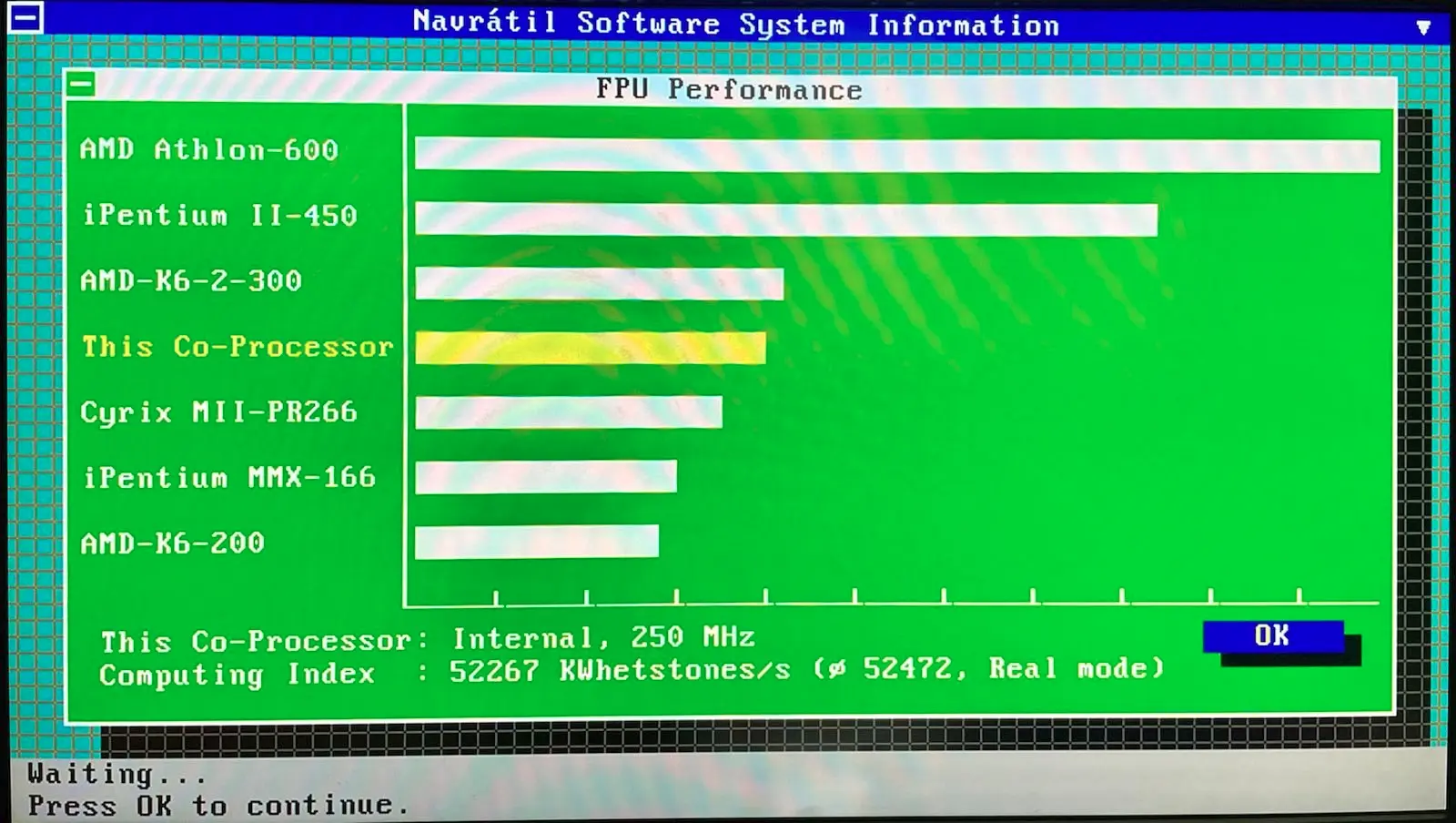Open the main window system menu icon
Screen dimensions: 1456x823
tap(25, 16)
